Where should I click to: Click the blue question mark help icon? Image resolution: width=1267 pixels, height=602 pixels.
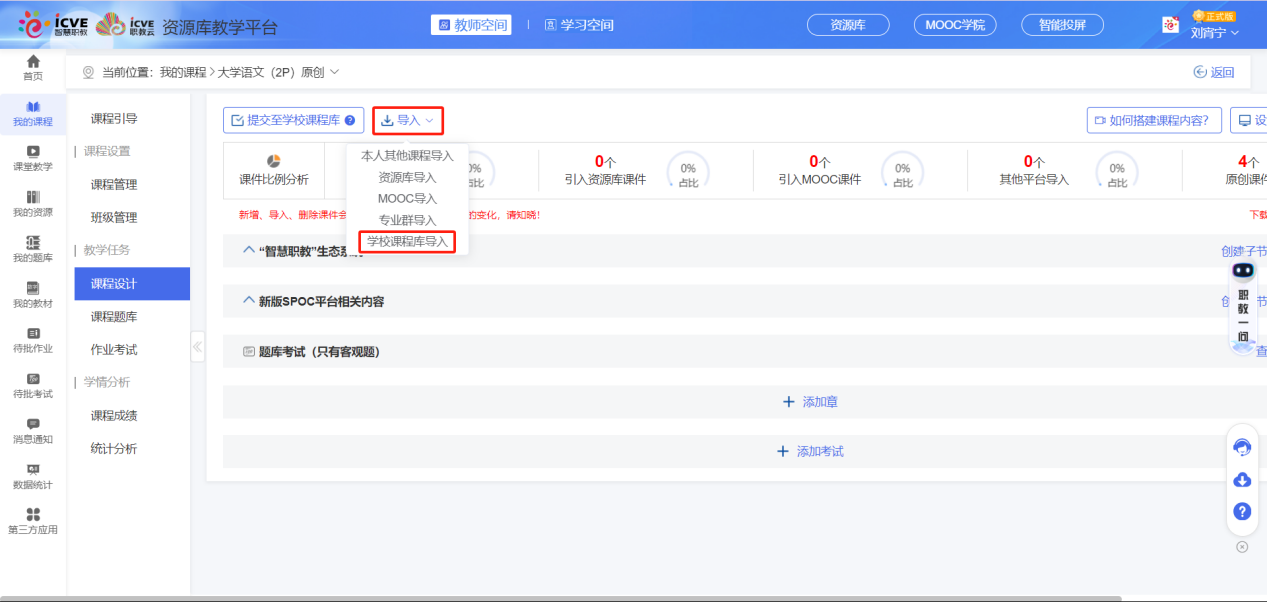1242,511
